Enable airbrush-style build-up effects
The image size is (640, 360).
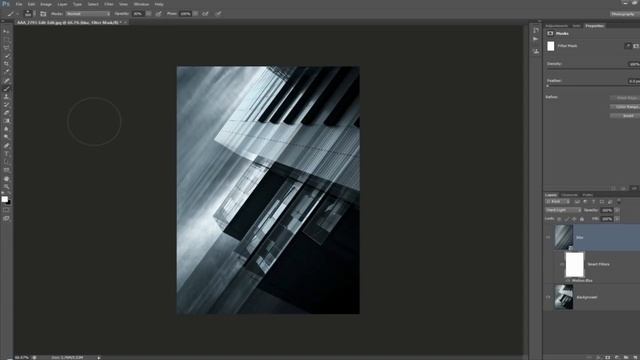(x=205, y=14)
